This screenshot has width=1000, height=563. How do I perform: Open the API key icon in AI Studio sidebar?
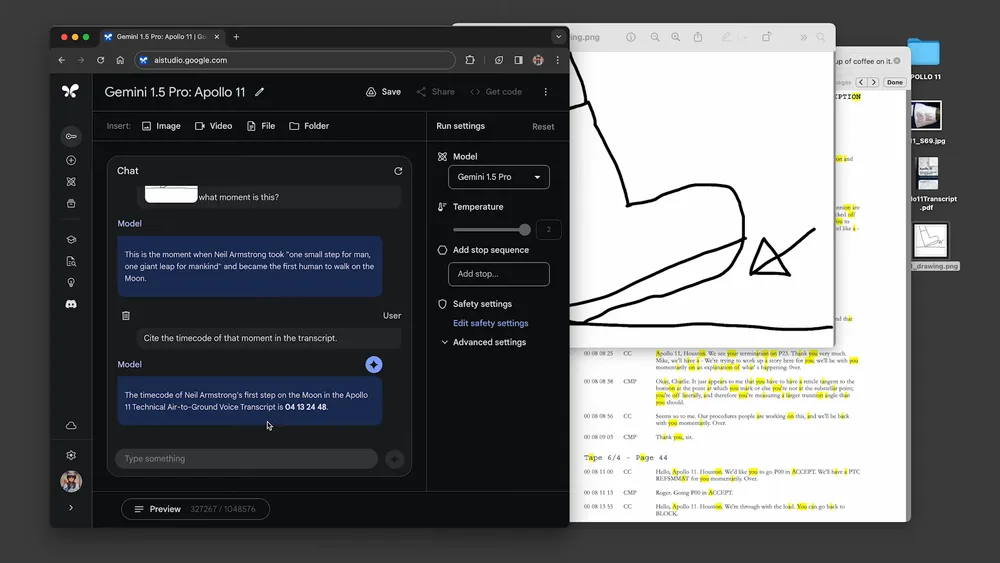71,136
